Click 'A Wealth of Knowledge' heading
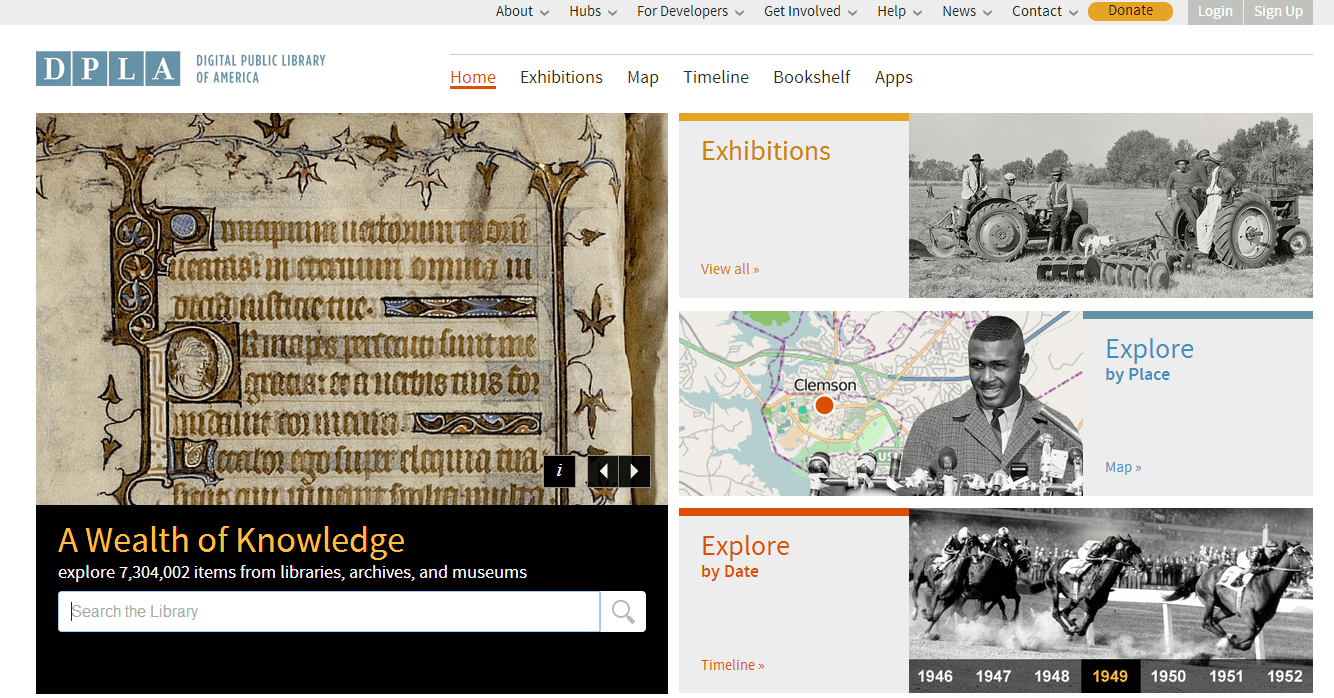1334x698 pixels. (x=232, y=540)
